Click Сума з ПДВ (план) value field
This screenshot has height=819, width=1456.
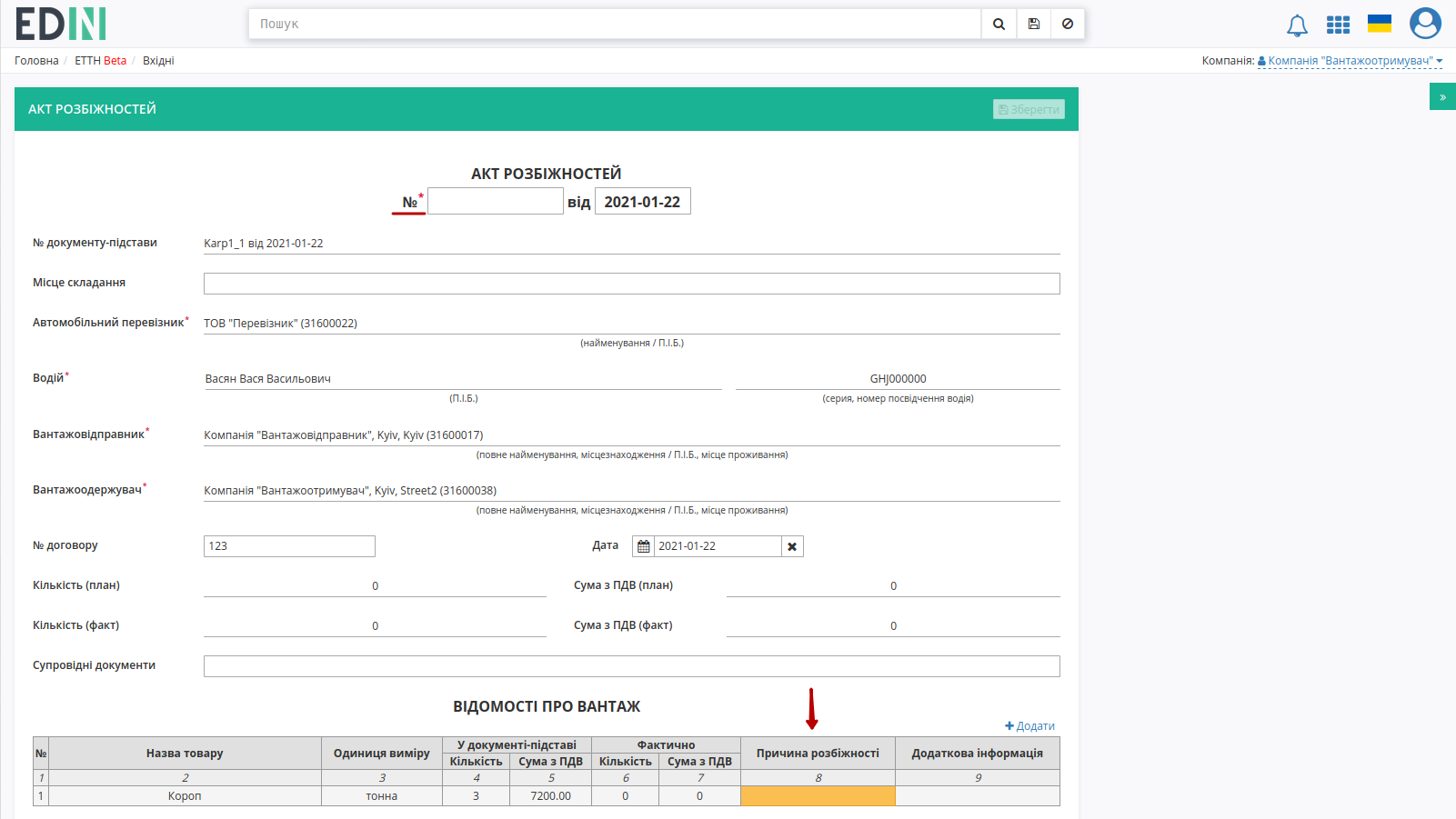point(893,586)
